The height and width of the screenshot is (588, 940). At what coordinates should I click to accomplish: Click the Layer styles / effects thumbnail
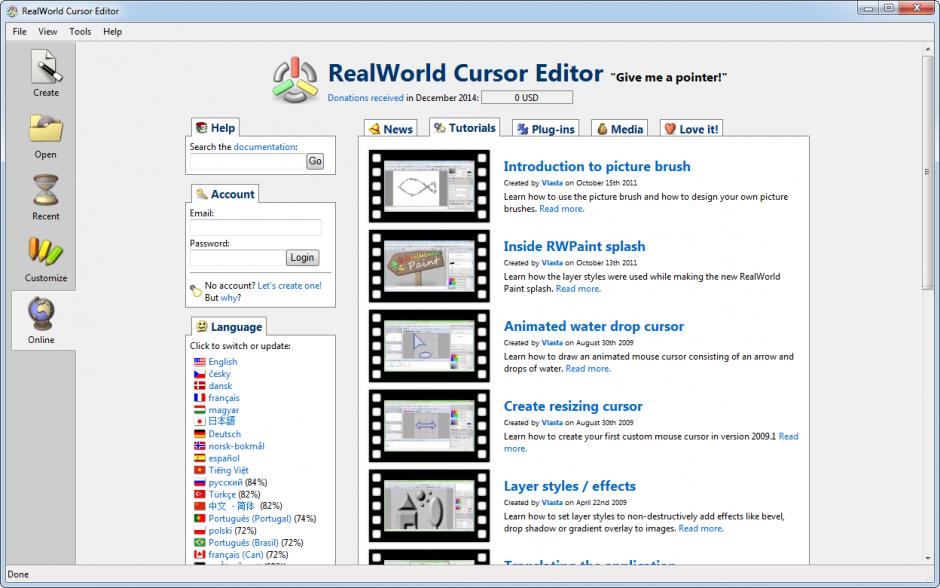click(429, 506)
